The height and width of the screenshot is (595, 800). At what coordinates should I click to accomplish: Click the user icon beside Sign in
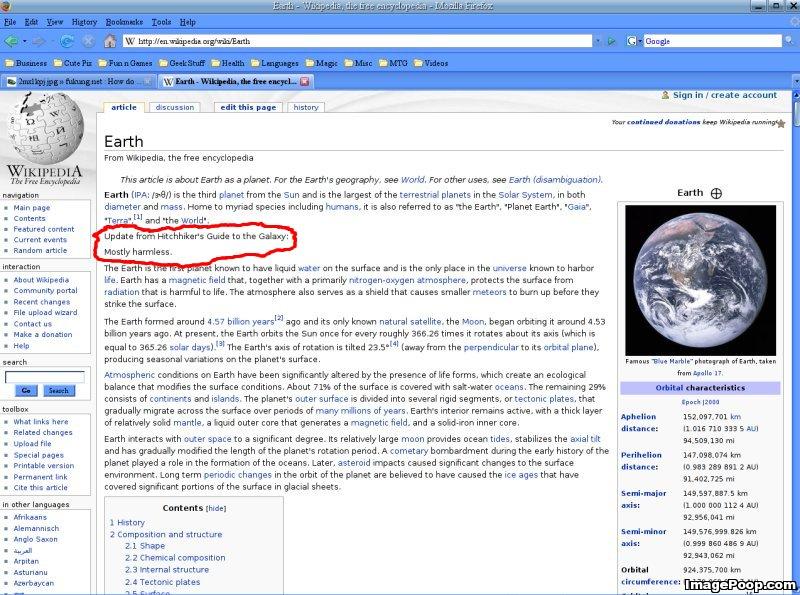tap(665, 95)
